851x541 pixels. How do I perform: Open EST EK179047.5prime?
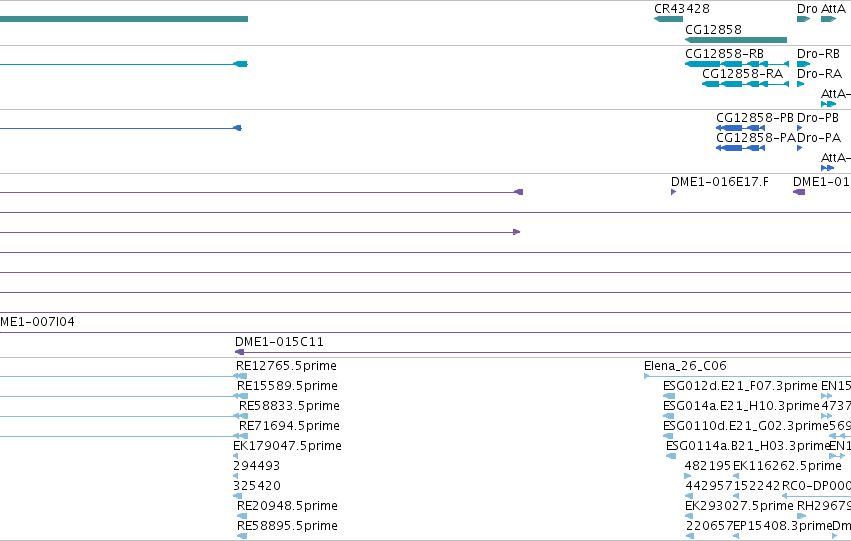(287, 446)
